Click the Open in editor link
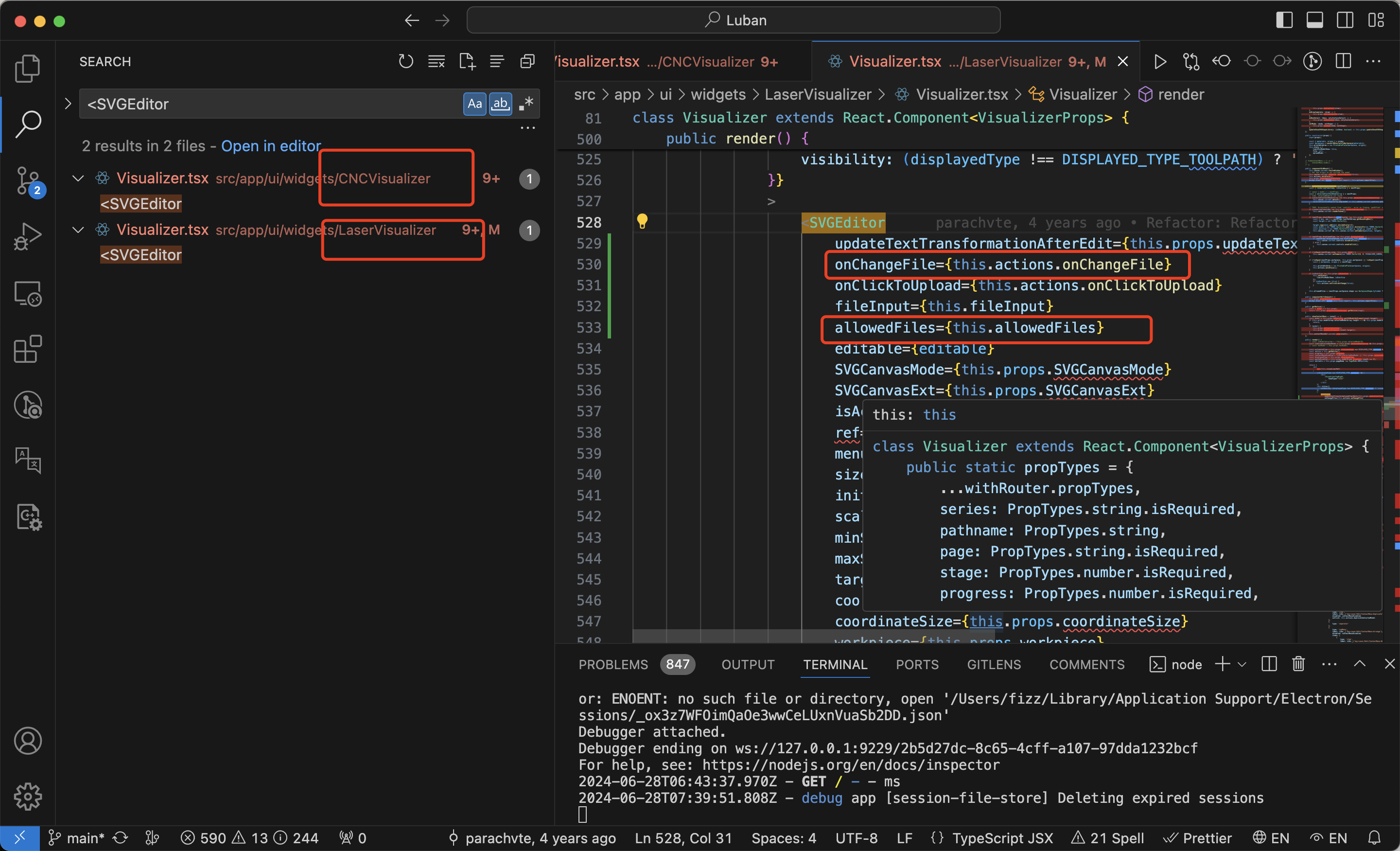The image size is (1400, 851). click(x=271, y=146)
